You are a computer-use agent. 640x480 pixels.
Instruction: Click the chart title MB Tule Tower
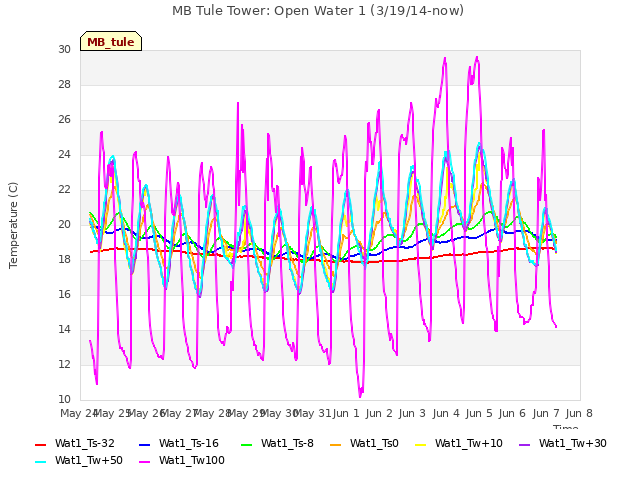click(x=318, y=11)
